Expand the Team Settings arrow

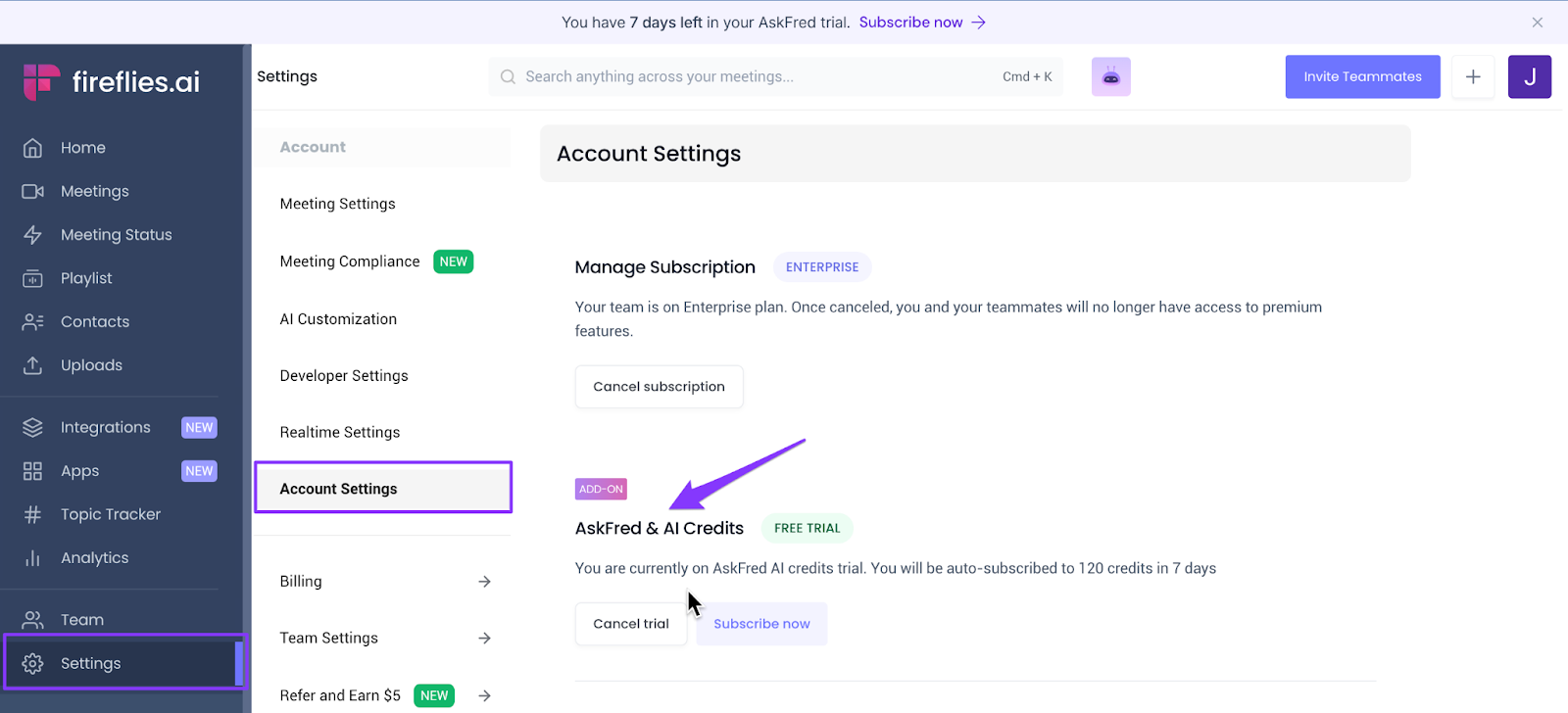pyautogui.click(x=484, y=639)
